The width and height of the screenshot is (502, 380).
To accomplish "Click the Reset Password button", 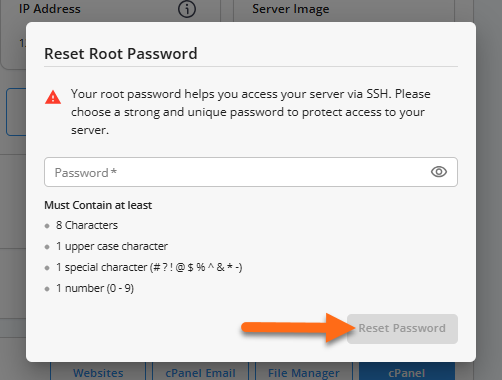I will point(402,329).
